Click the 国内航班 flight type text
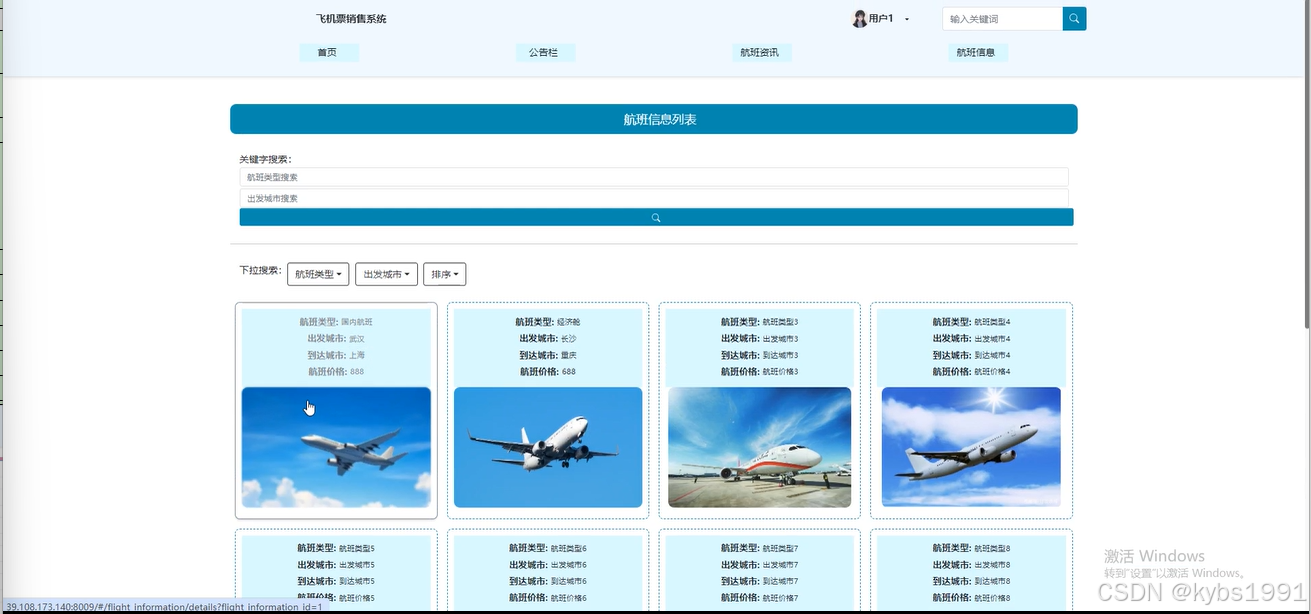 pyautogui.click(x=357, y=322)
